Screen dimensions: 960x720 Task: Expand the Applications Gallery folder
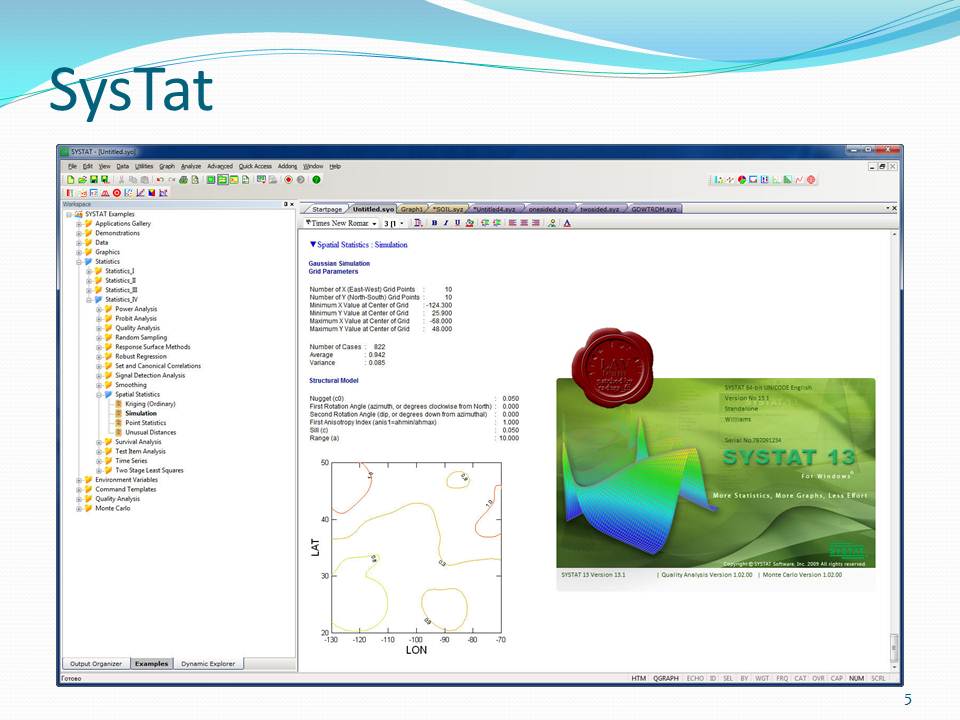[79, 224]
